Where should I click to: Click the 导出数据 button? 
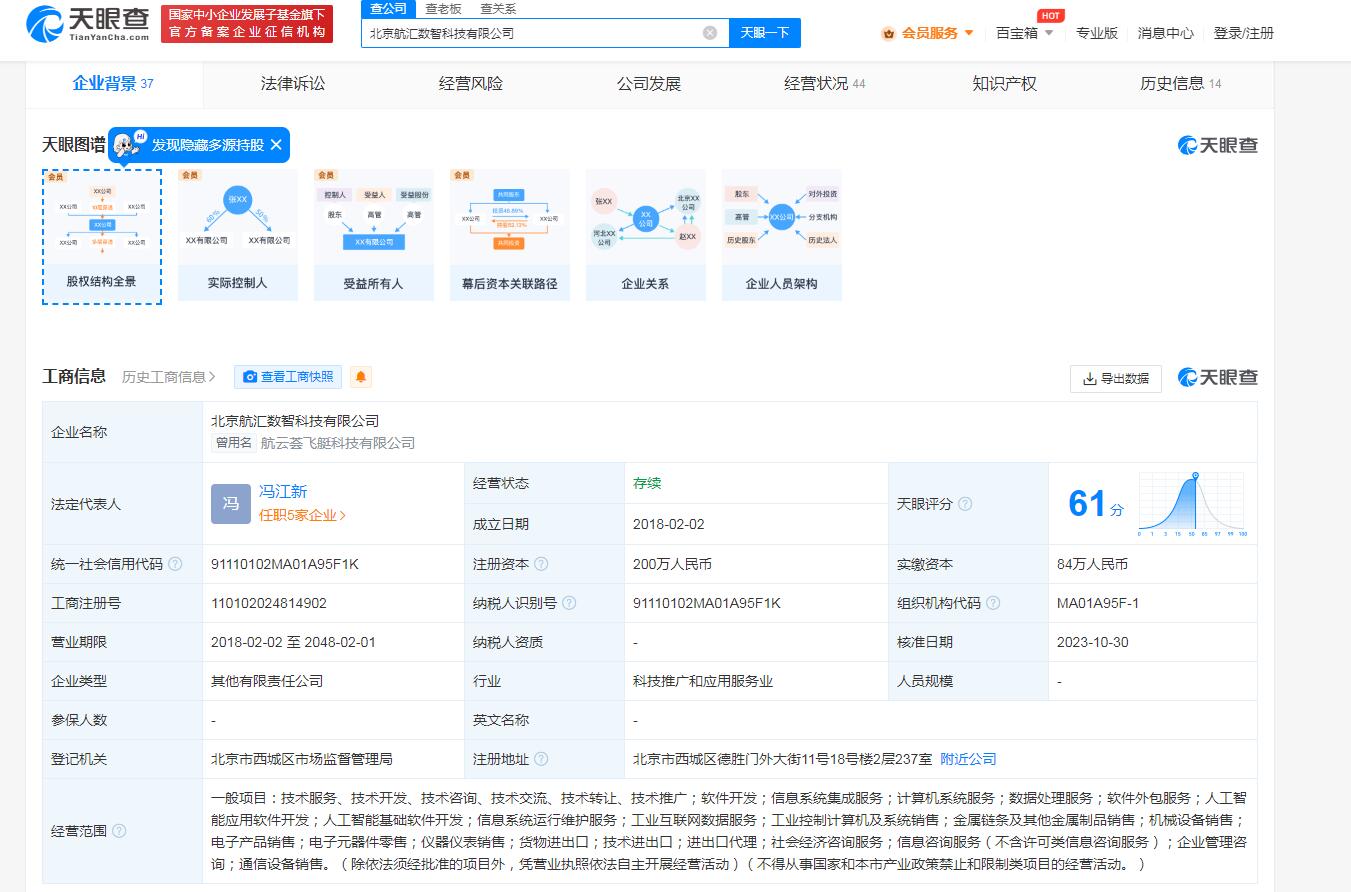(x=1116, y=379)
